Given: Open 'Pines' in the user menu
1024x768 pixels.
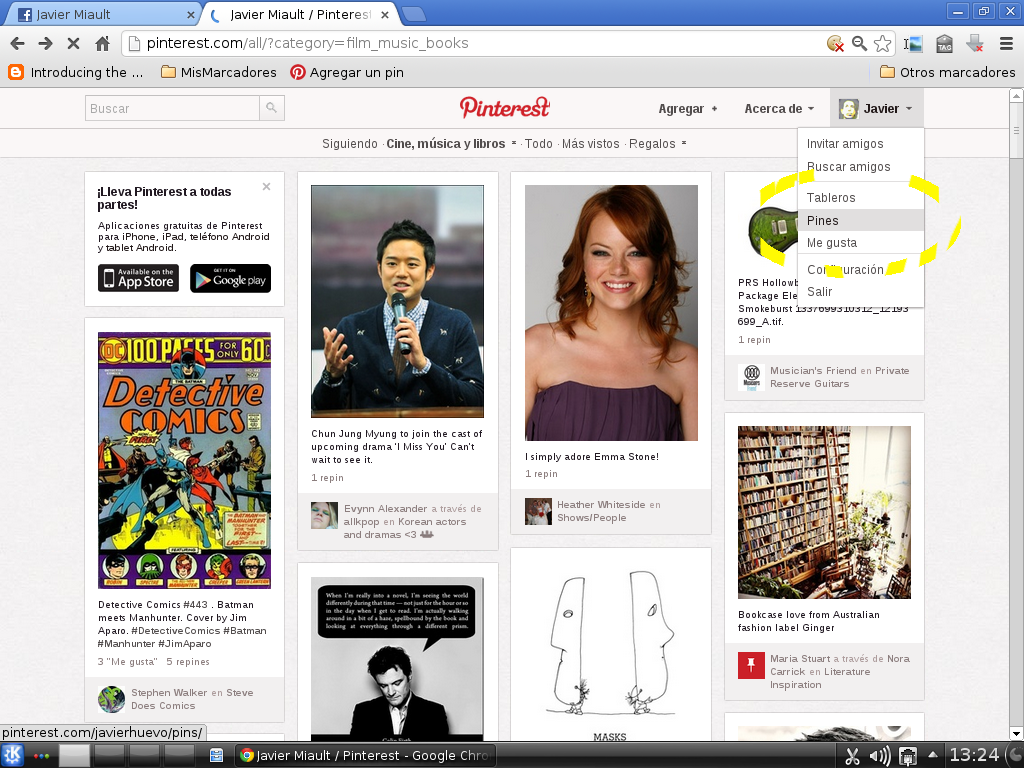Looking at the screenshot, I should click(860, 220).
